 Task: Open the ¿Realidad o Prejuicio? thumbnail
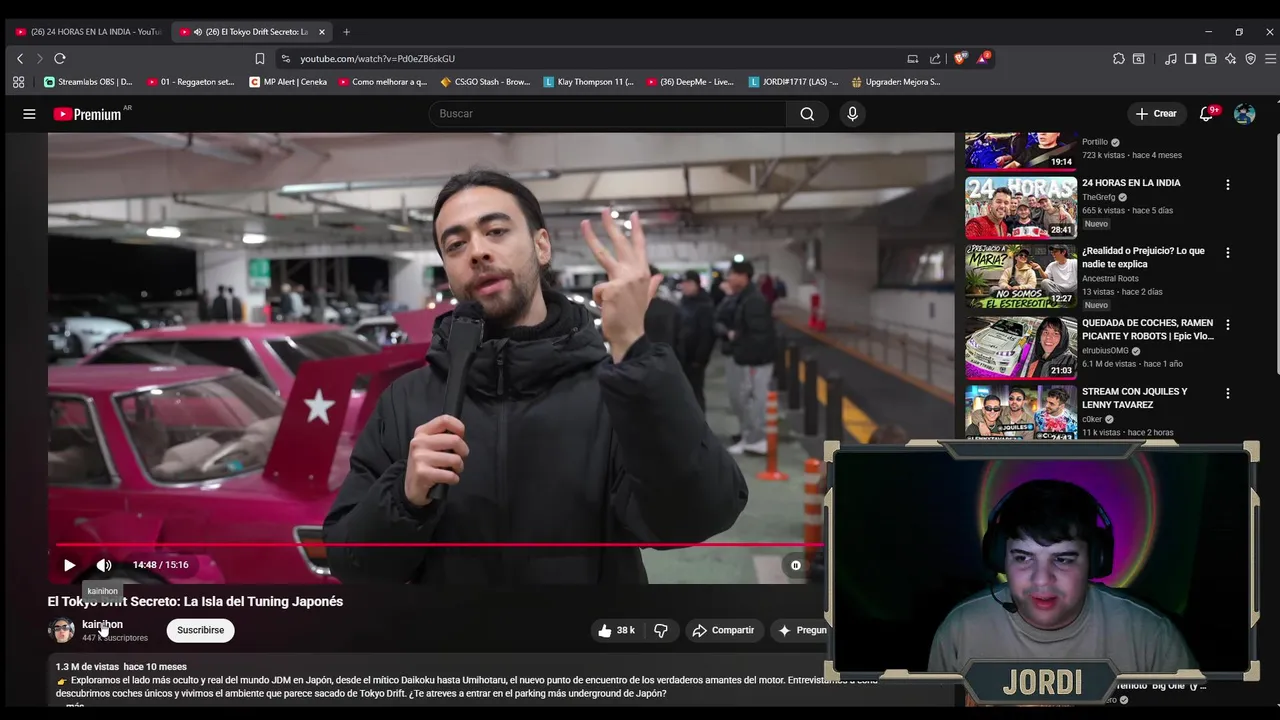point(1020,276)
